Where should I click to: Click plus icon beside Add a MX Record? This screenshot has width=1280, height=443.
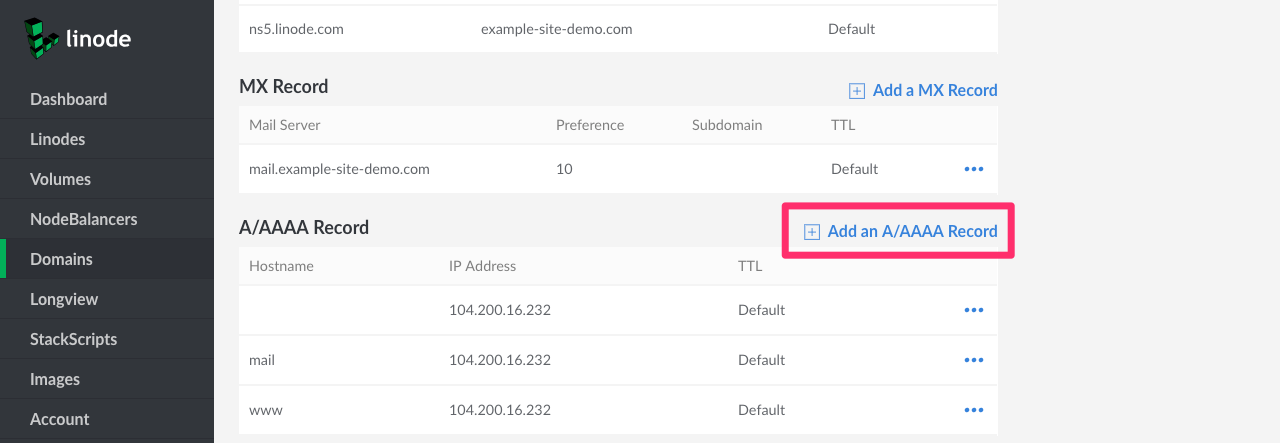(x=856, y=91)
